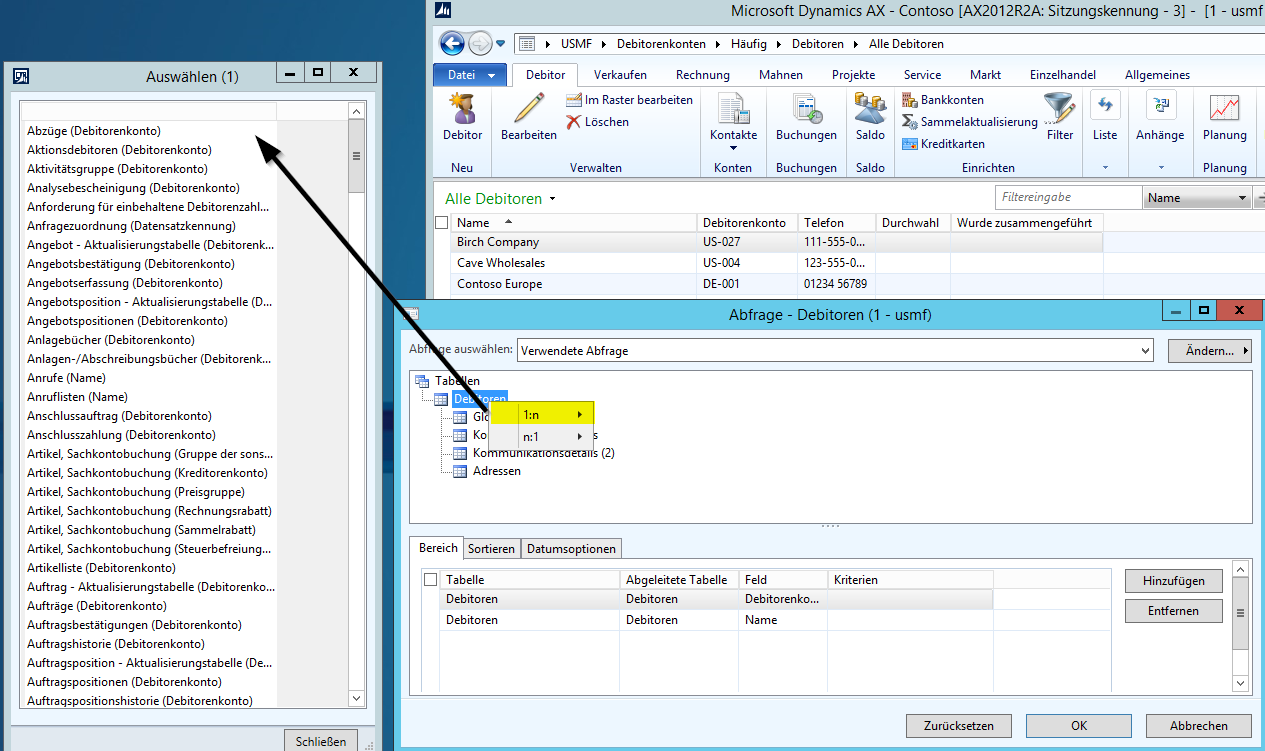Open the Name filter field dropdown

tap(1243, 198)
